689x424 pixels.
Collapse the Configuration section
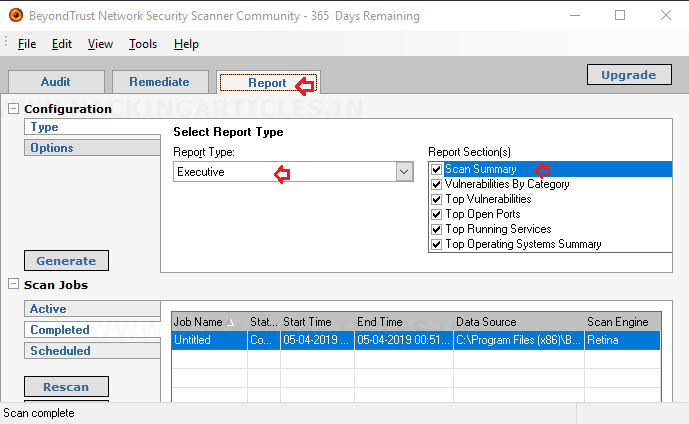(x=14, y=109)
